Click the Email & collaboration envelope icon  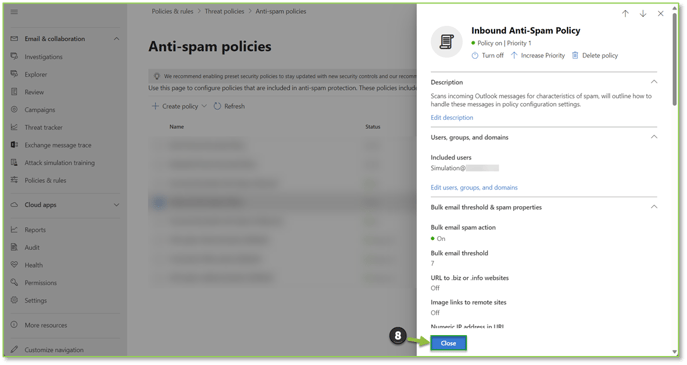click(14, 39)
